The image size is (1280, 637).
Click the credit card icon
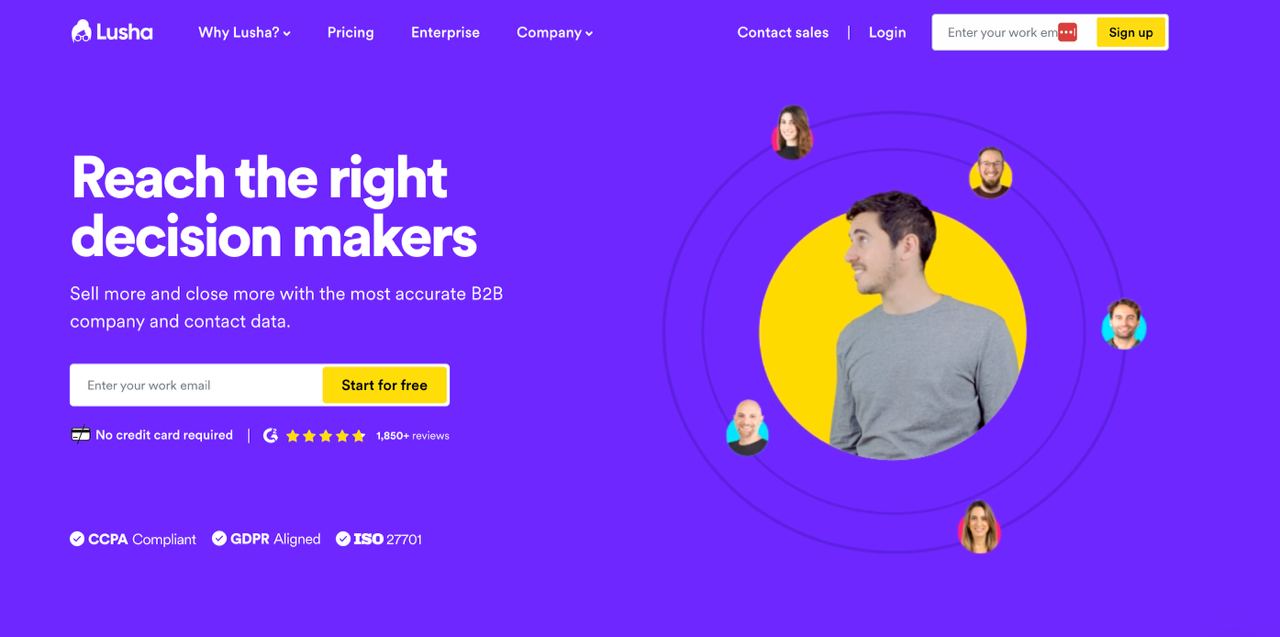point(80,435)
